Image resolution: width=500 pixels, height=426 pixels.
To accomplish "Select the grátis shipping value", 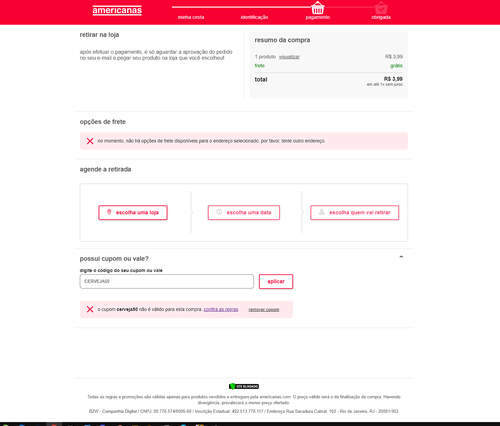I will [396, 66].
